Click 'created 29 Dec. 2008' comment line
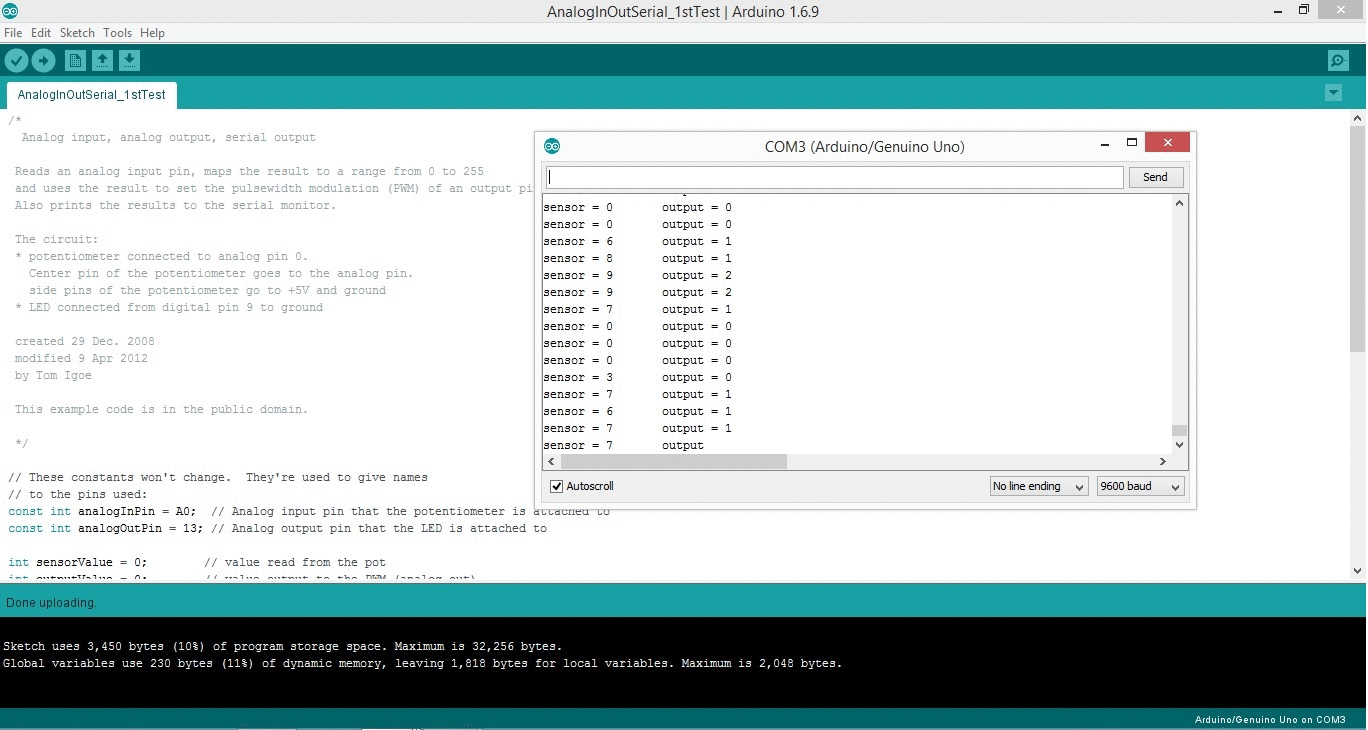 (85, 341)
